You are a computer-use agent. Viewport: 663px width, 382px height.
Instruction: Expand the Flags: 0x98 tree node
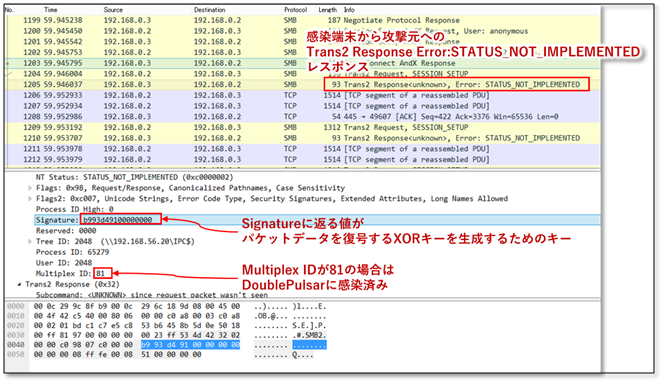(30, 188)
